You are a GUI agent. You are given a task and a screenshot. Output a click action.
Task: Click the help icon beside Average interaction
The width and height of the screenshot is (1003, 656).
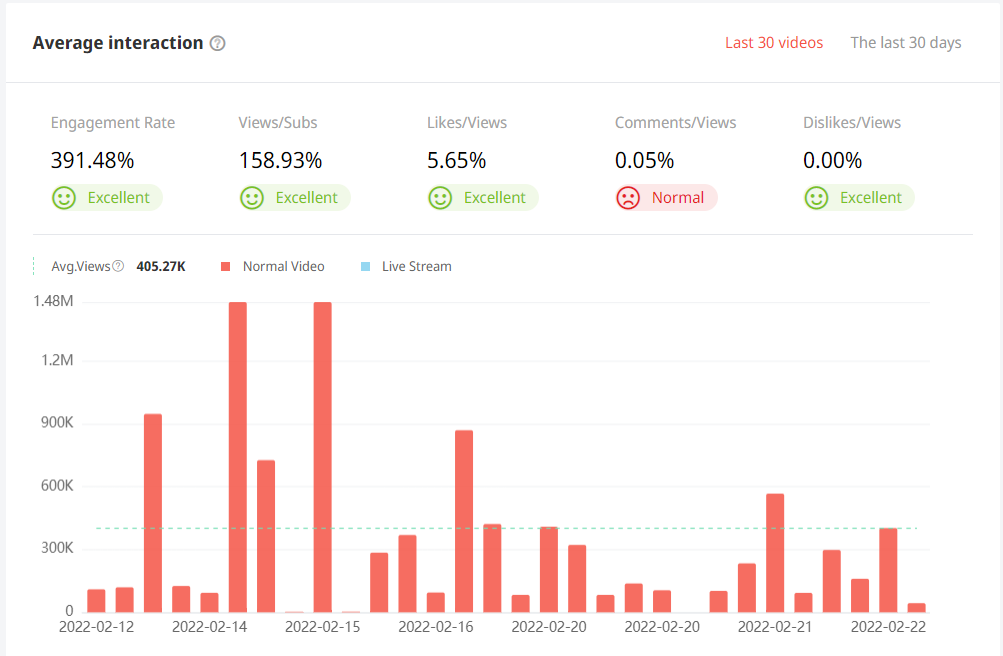click(x=218, y=43)
